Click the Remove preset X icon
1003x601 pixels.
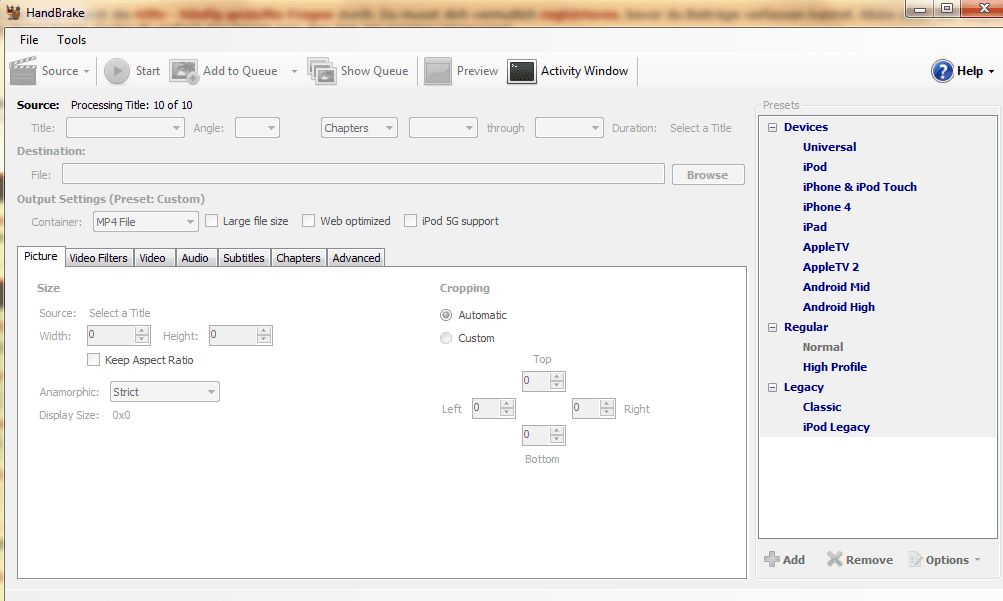click(x=834, y=559)
